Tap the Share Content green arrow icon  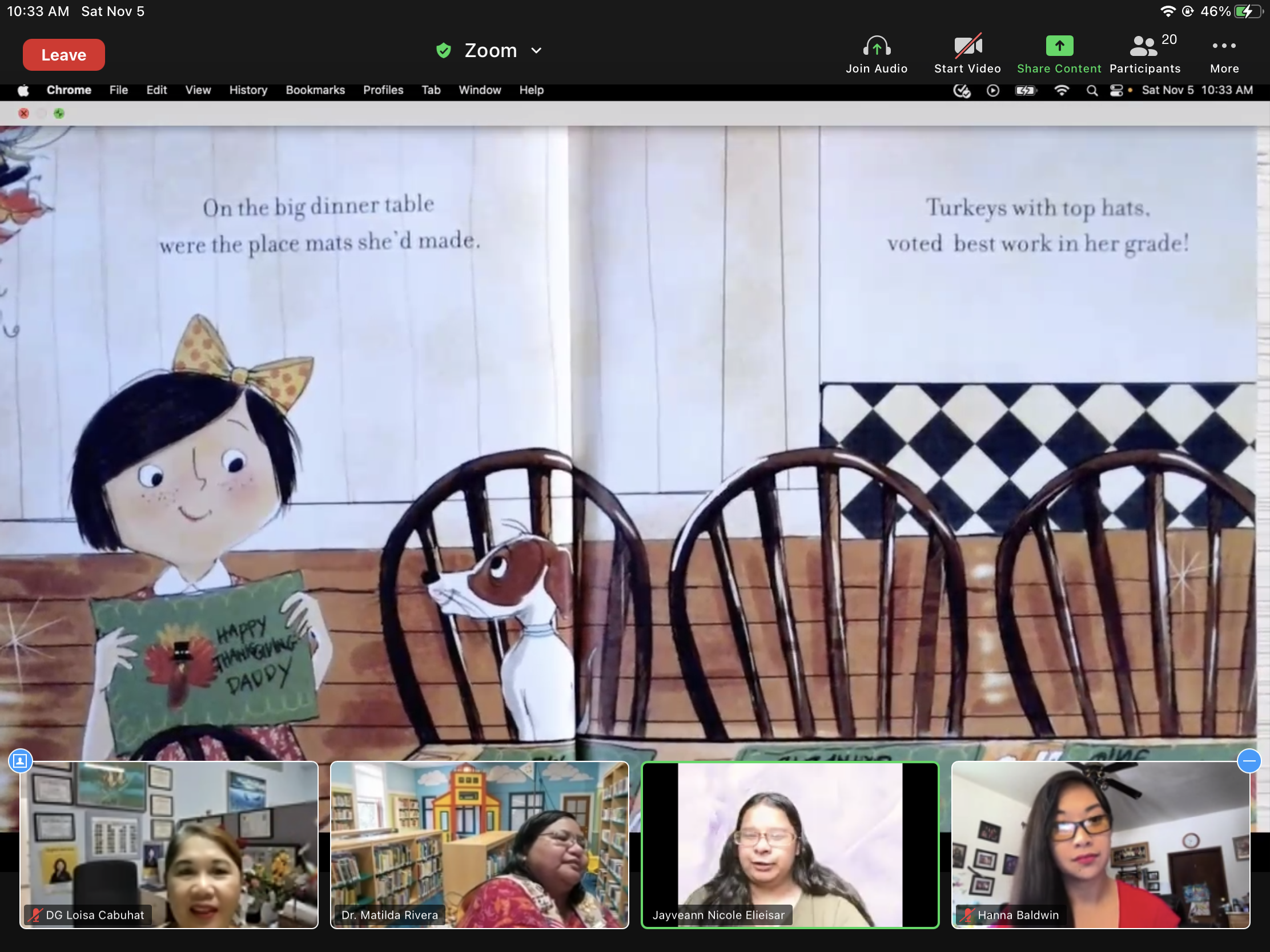click(x=1059, y=46)
